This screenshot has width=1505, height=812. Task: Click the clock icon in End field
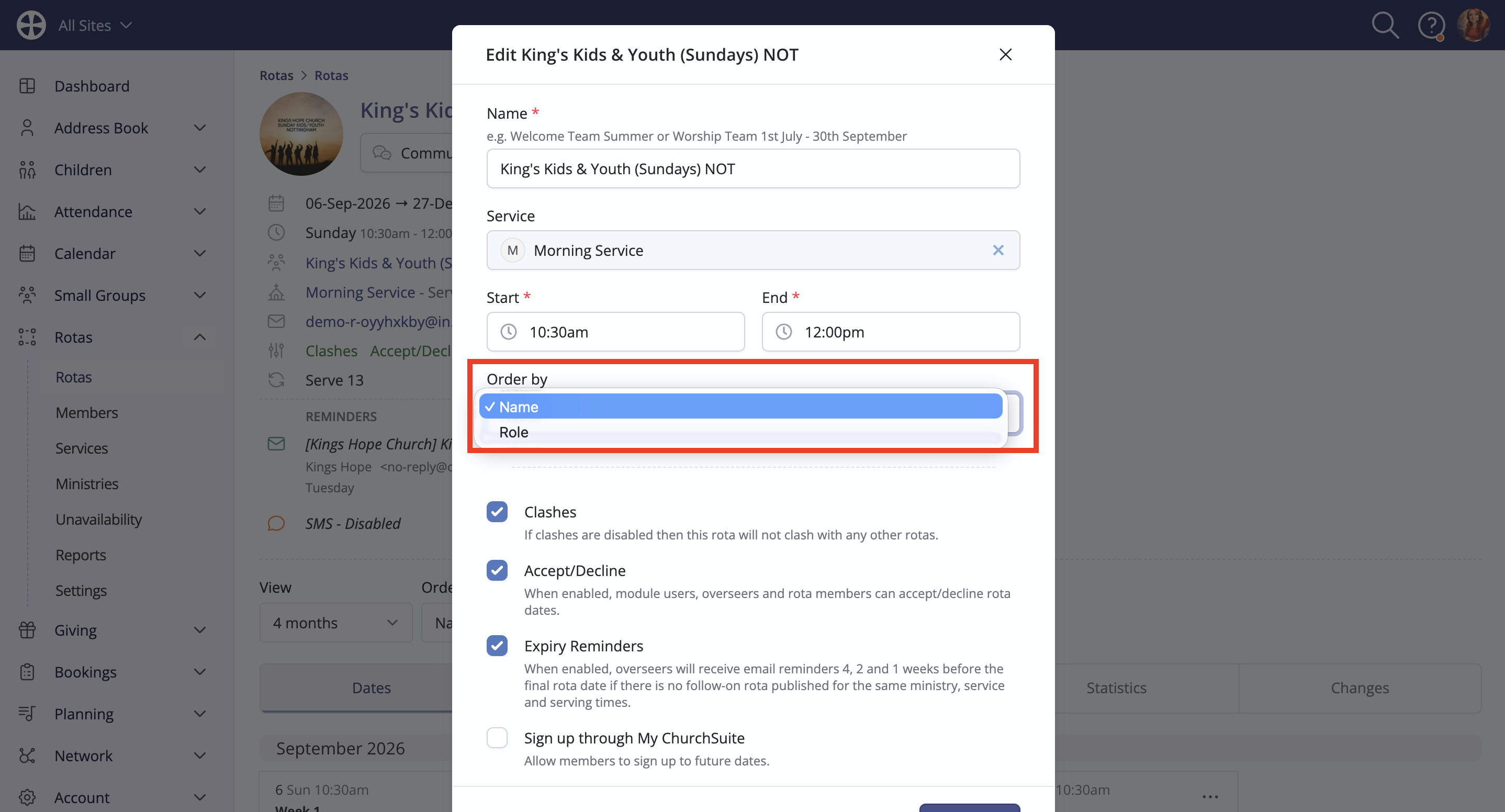[x=783, y=332]
